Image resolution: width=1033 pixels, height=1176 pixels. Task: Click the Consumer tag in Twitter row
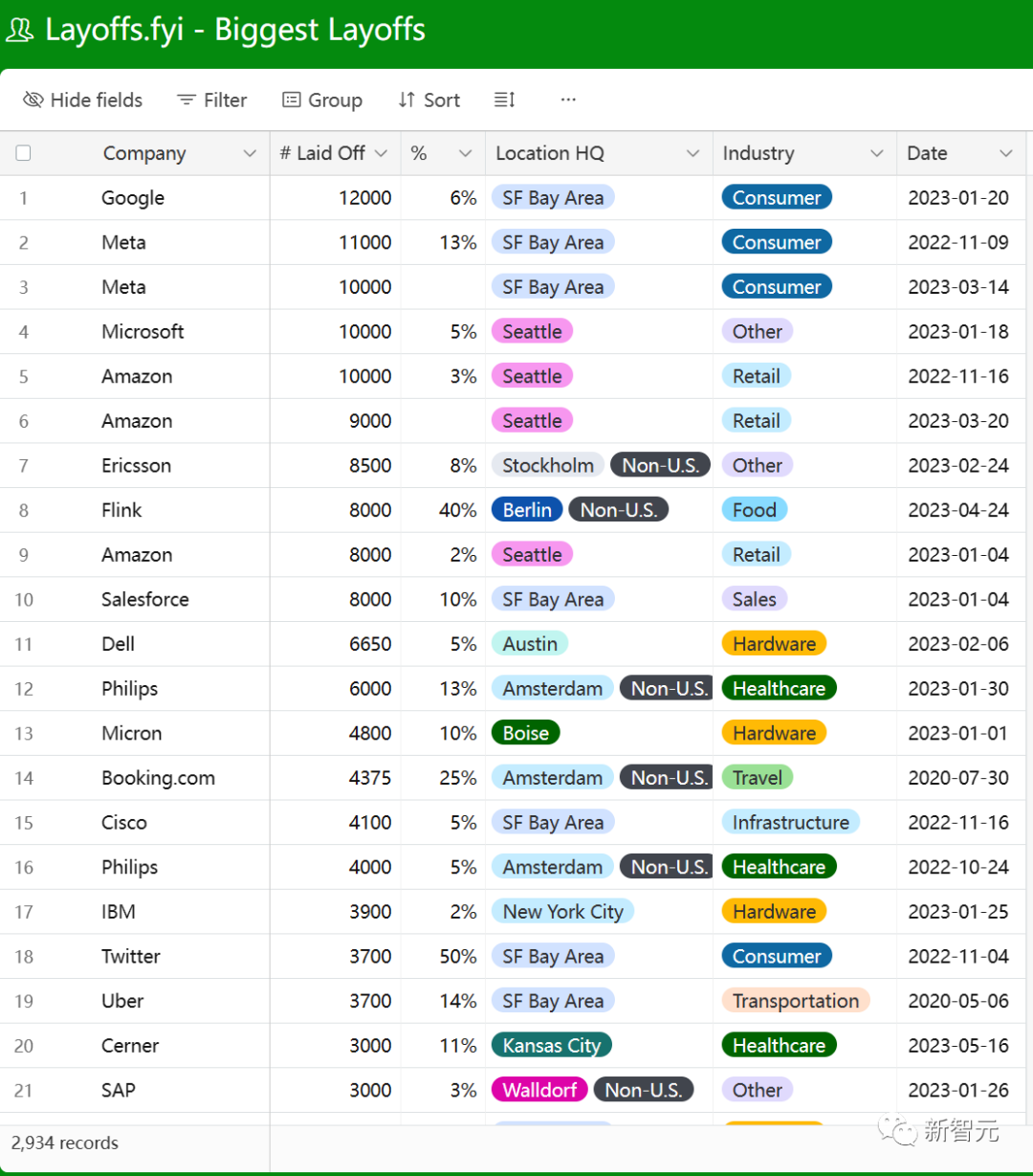click(777, 956)
